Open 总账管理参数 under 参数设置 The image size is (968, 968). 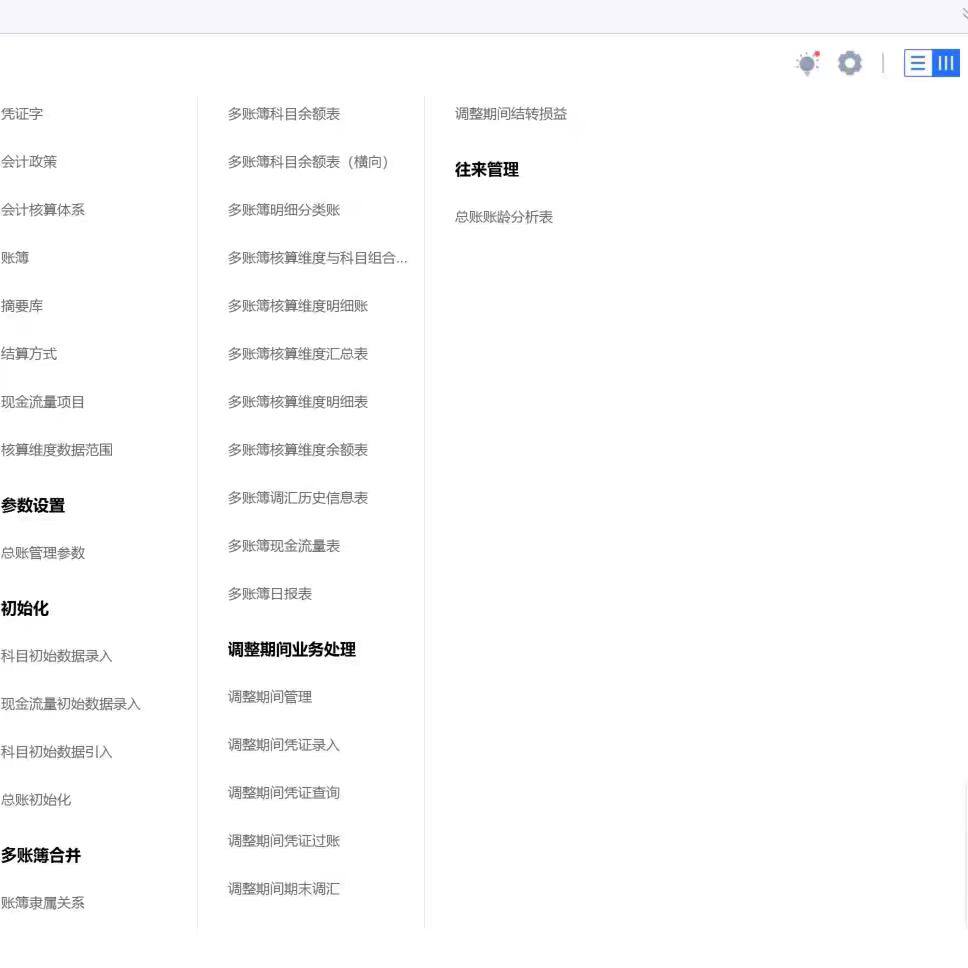(43, 553)
